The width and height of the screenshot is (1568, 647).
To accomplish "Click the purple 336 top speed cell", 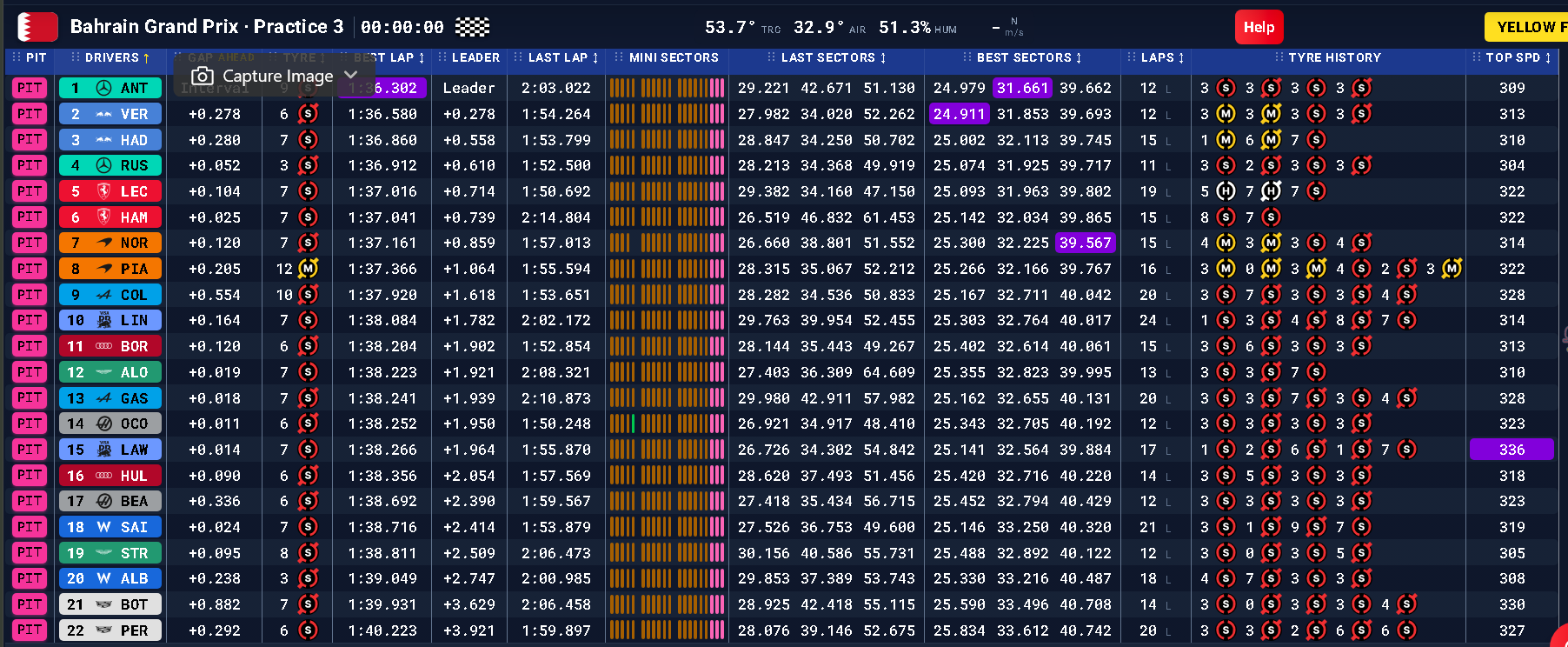I will click(1512, 450).
